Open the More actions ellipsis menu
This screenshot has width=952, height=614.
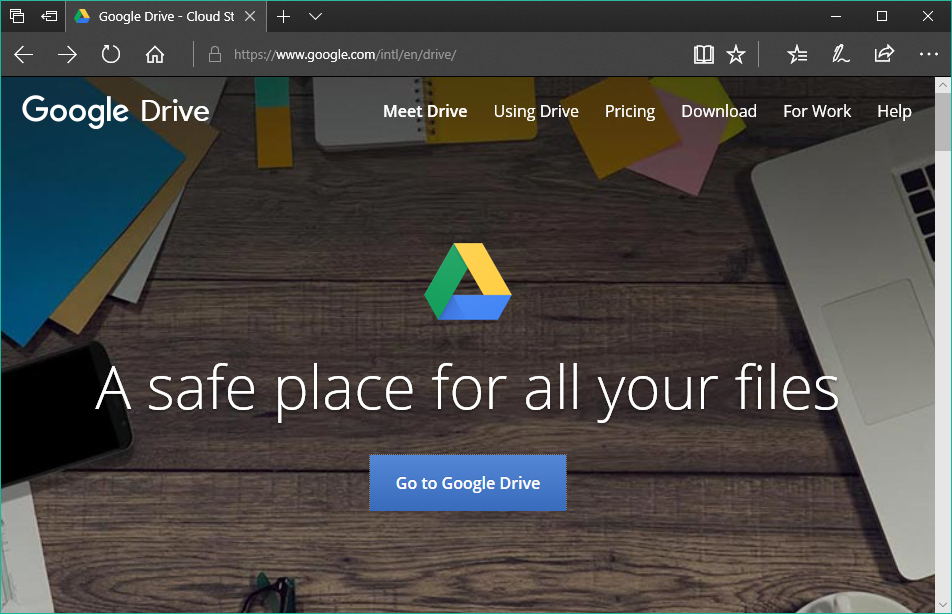click(928, 55)
